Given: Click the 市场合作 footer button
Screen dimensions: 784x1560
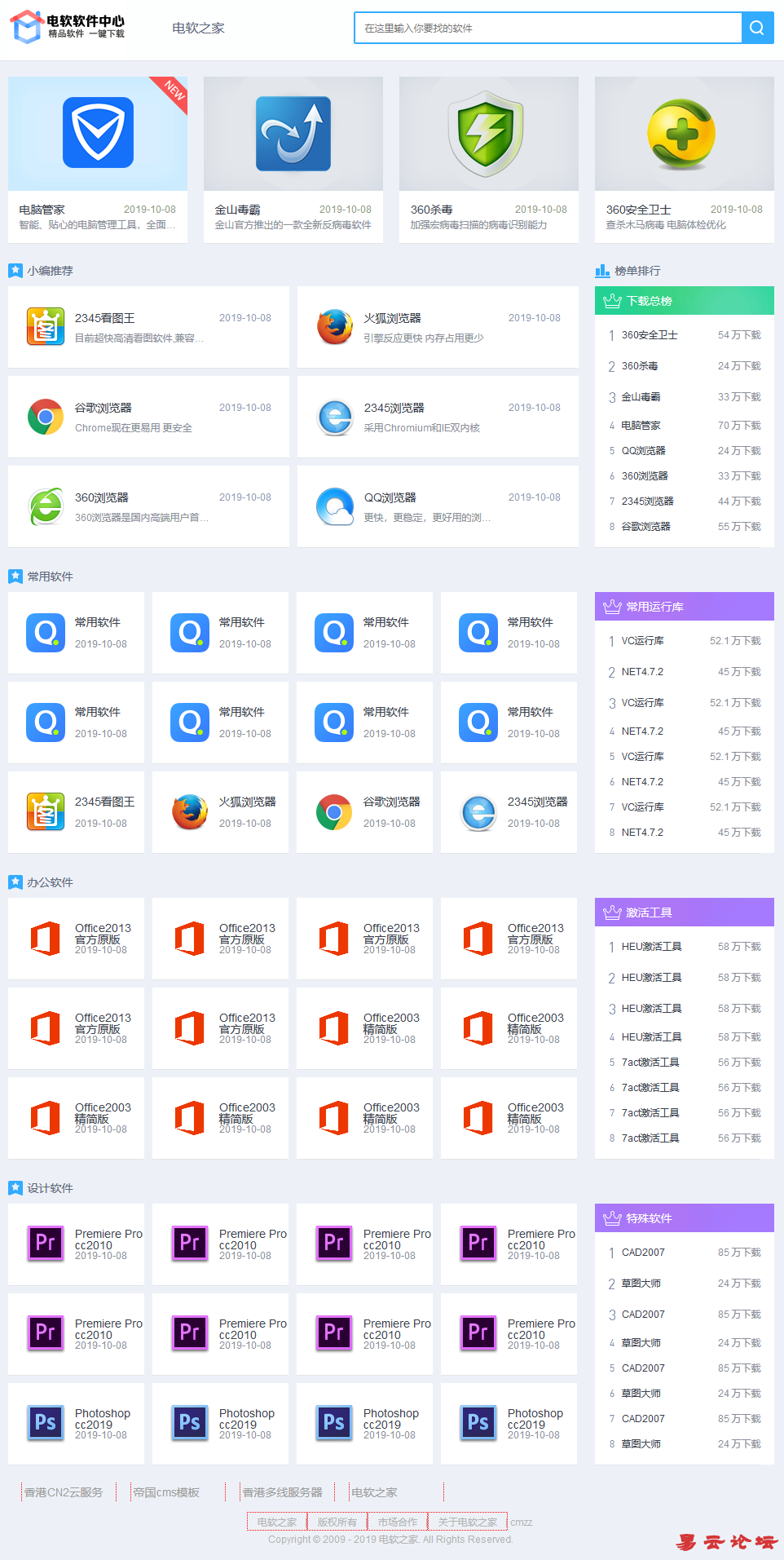Looking at the screenshot, I should click(398, 1522).
